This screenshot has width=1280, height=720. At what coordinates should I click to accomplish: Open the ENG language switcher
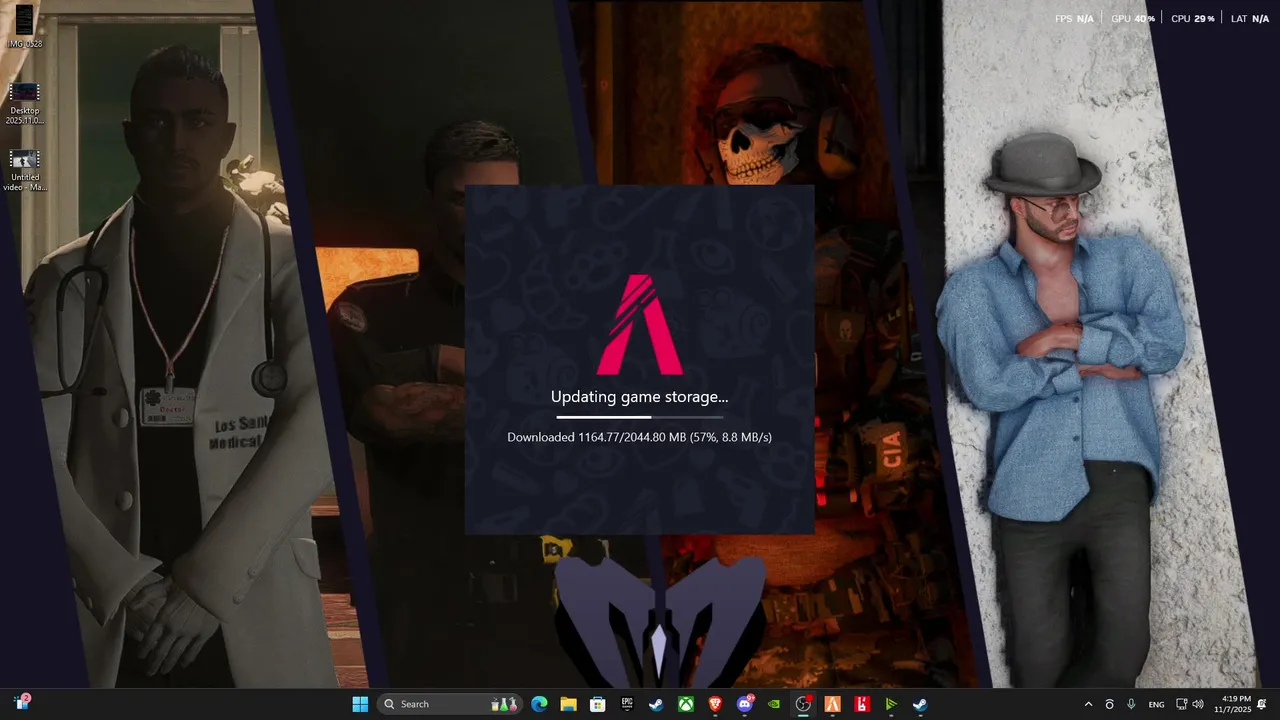coord(1156,704)
